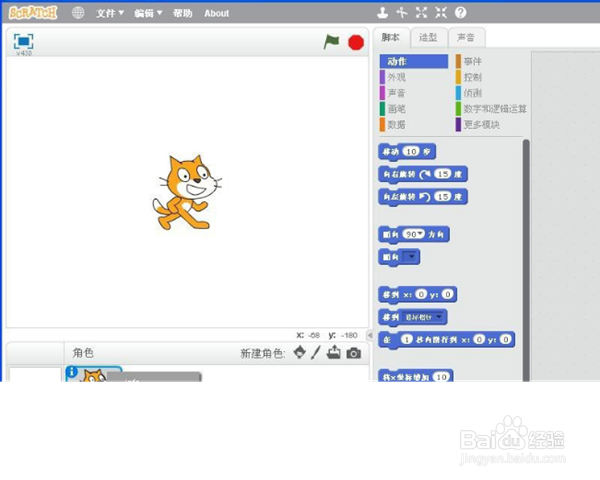Click the turn left 15 degrees block
600x480 pixels.
423,197
